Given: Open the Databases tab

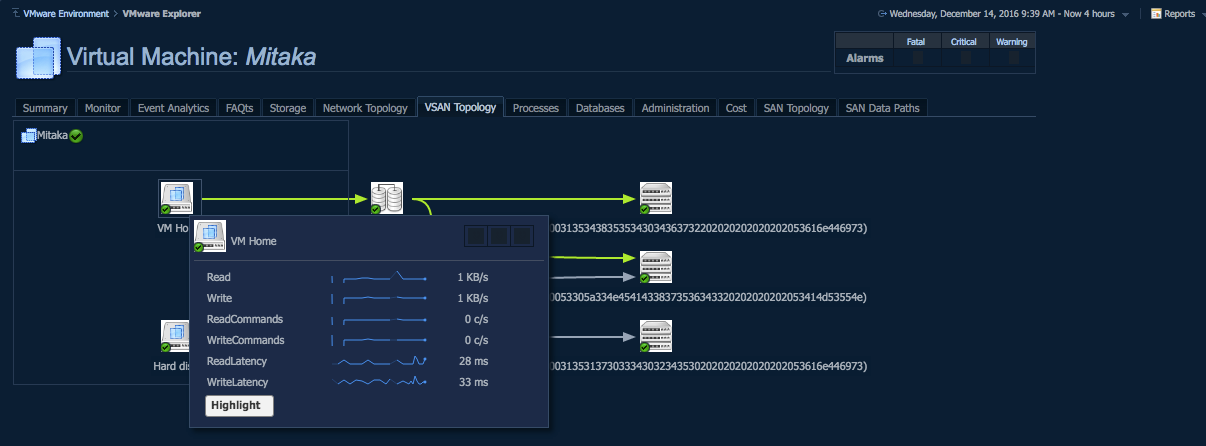Looking at the screenshot, I should (600, 108).
